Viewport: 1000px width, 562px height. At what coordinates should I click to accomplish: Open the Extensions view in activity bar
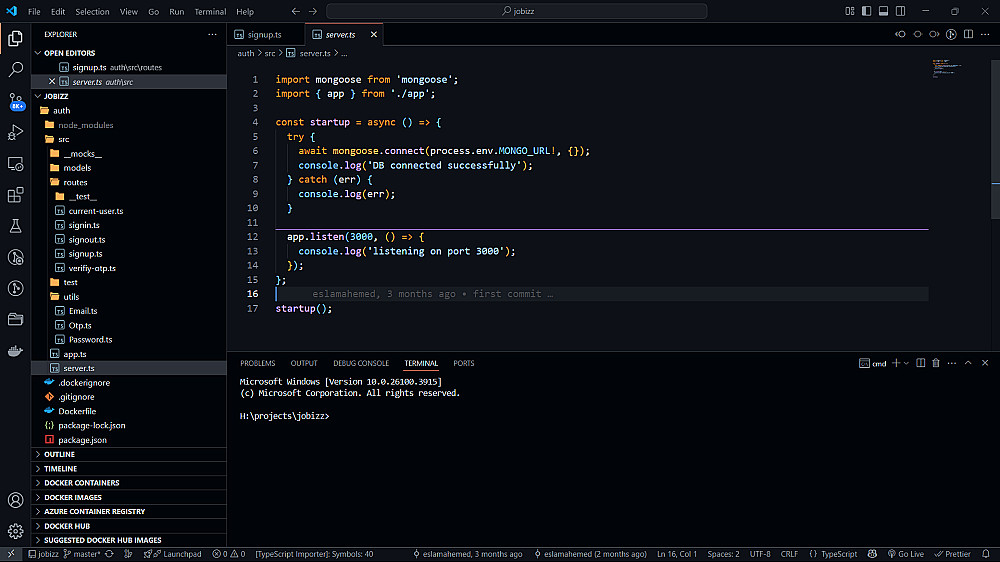point(15,195)
